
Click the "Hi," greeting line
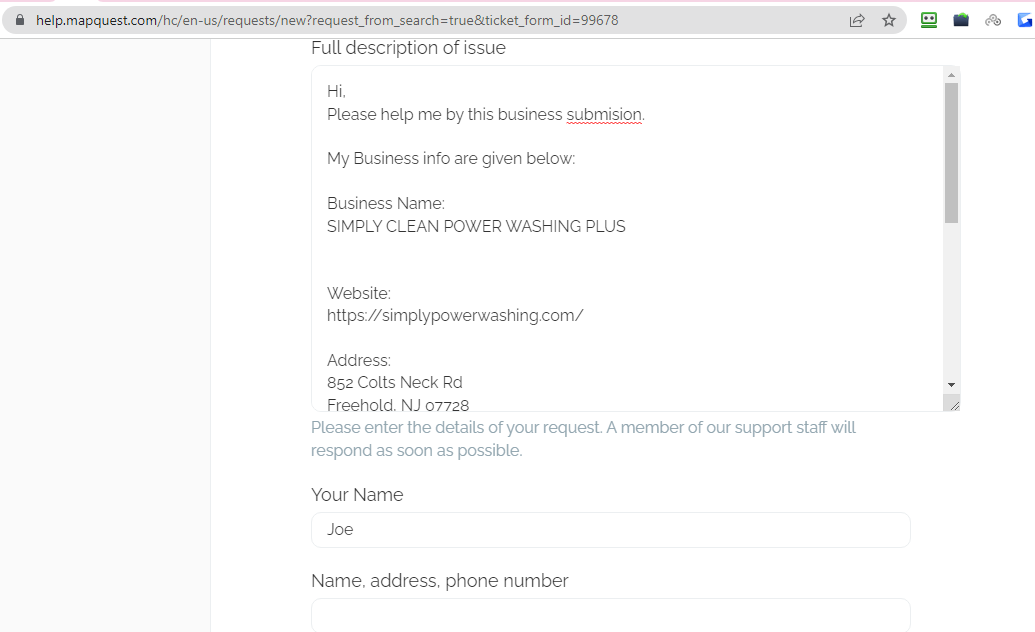[x=336, y=91]
